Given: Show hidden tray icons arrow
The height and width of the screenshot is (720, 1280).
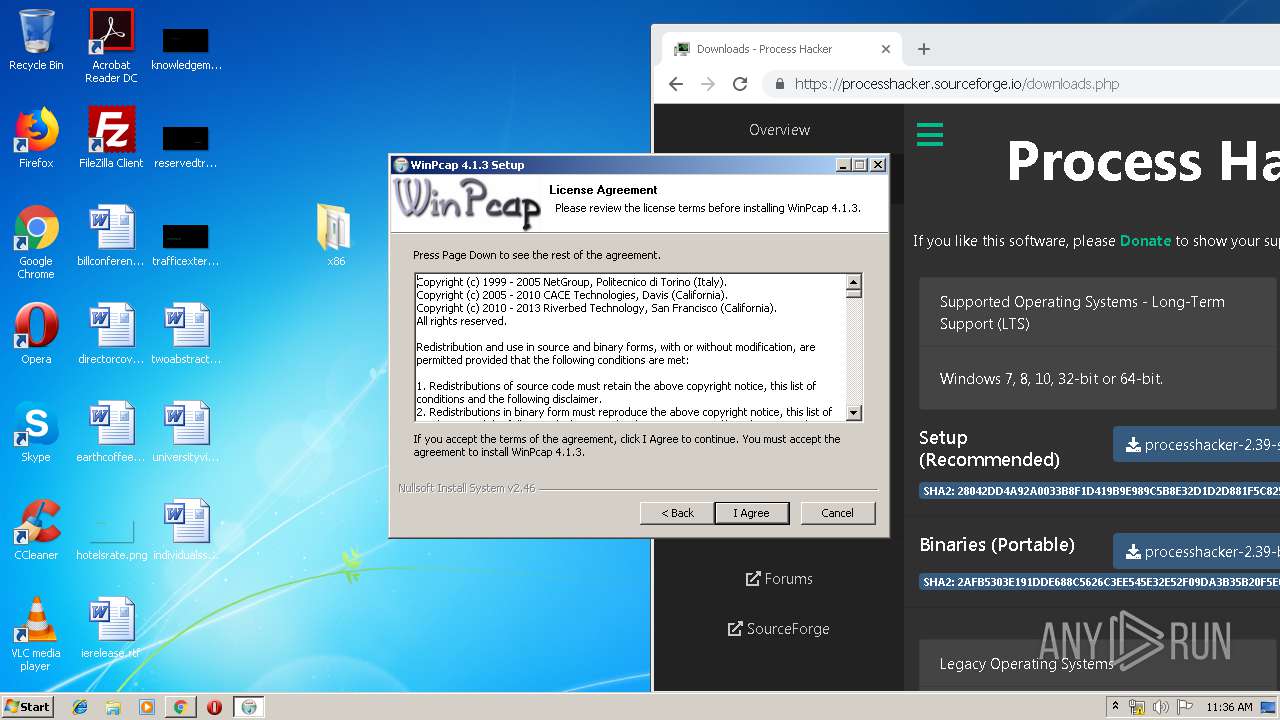Looking at the screenshot, I should click(x=1116, y=707).
